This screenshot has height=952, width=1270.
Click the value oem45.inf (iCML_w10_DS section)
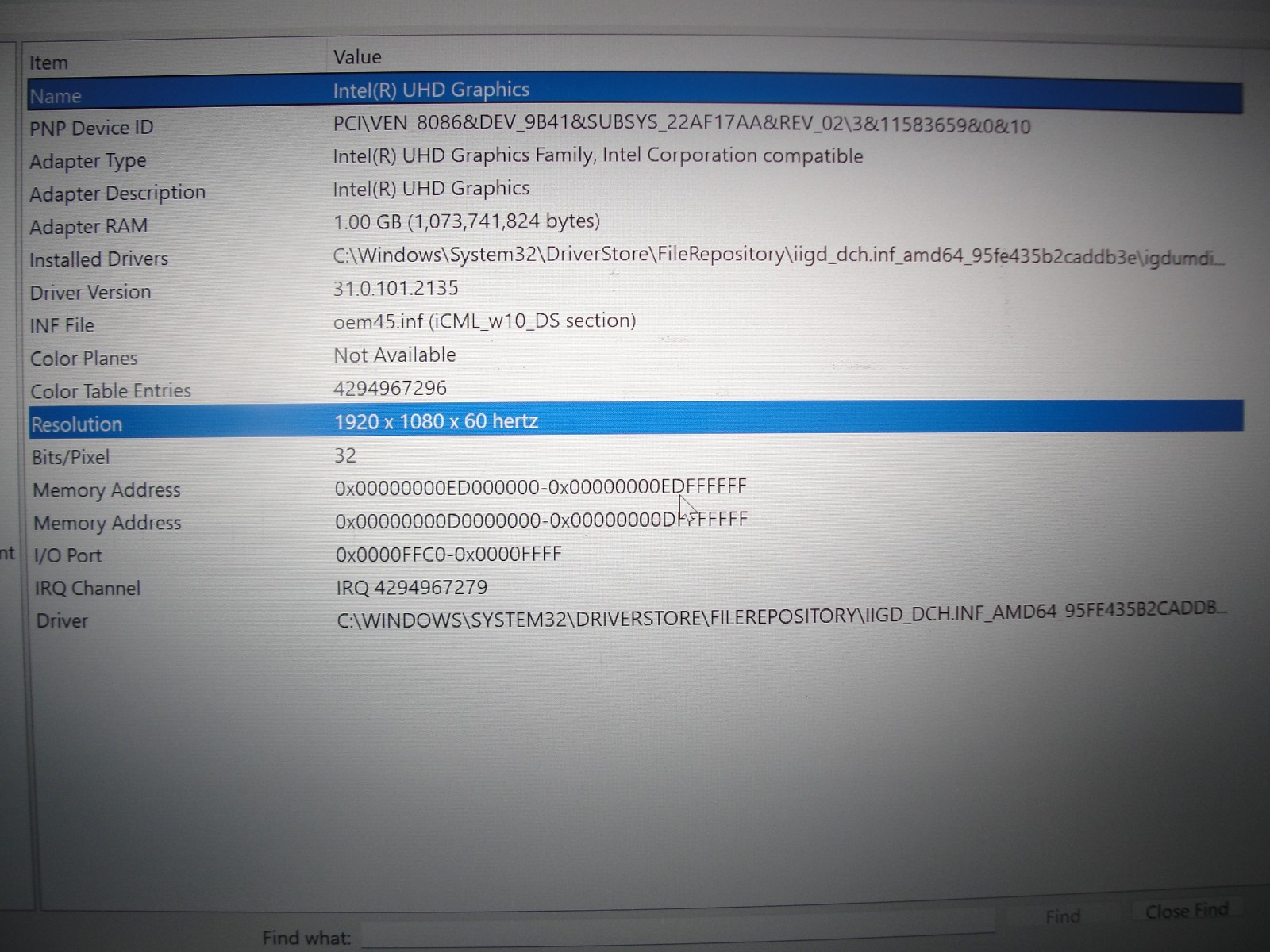click(x=484, y=321)
